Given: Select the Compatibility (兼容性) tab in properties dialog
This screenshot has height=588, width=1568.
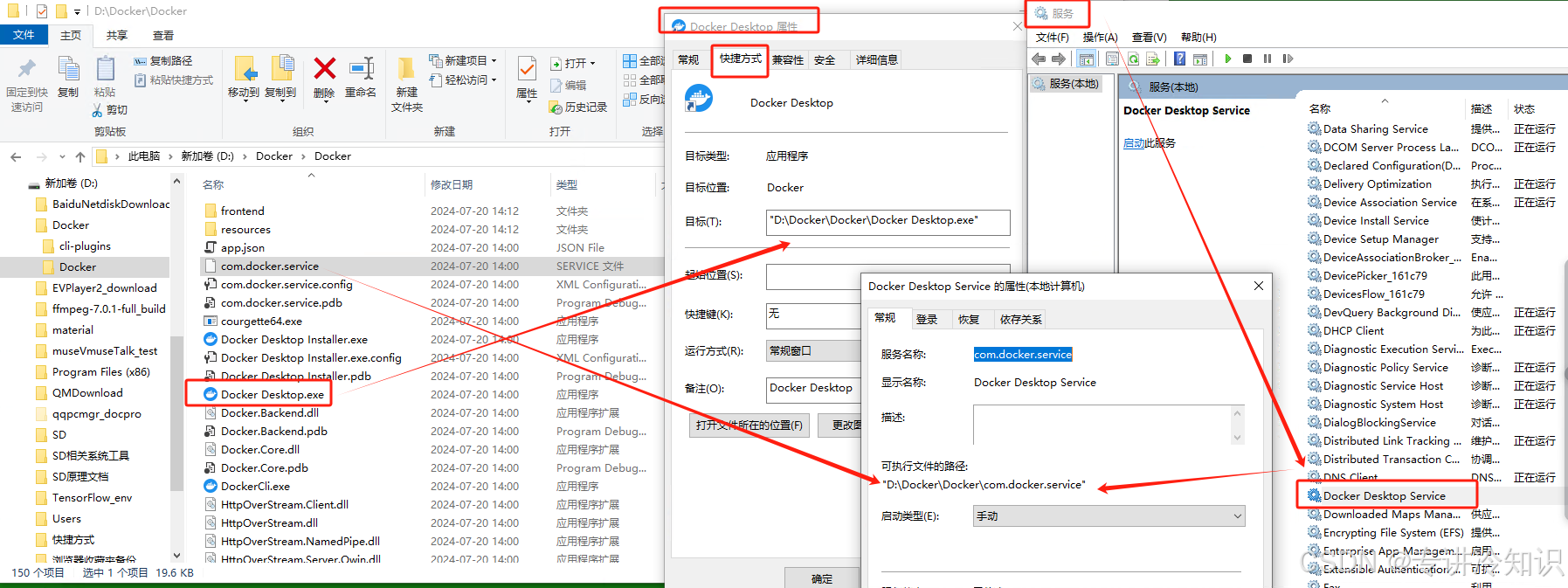Looking at the screenshot, I should (787, 60).
